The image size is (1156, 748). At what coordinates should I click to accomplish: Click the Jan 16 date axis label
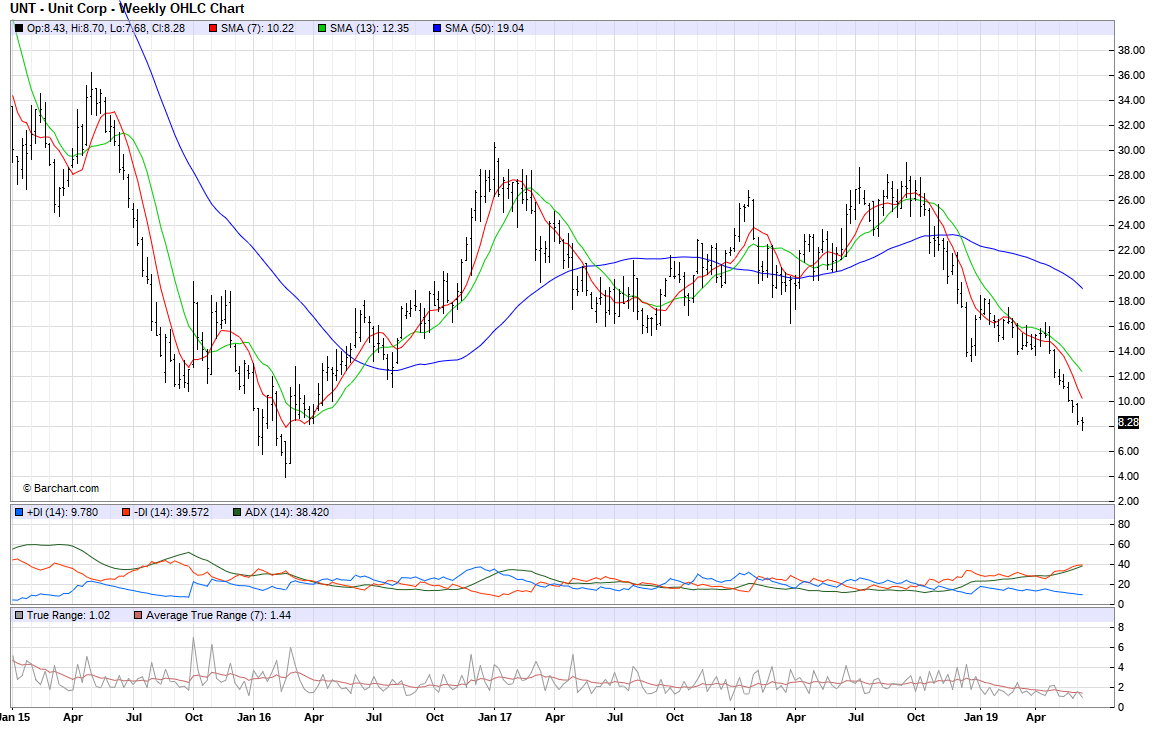254,717
